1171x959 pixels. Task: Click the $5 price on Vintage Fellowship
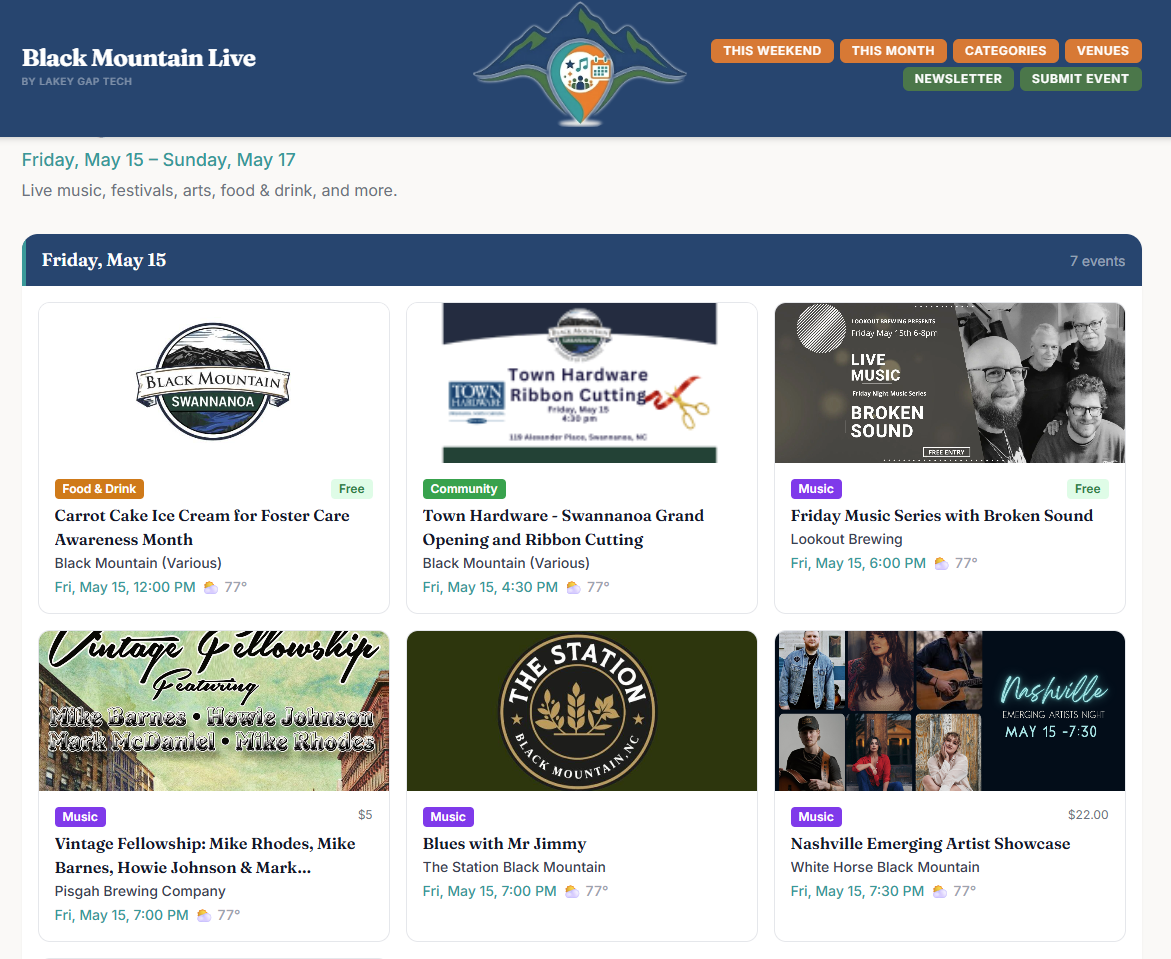point(365,815)
